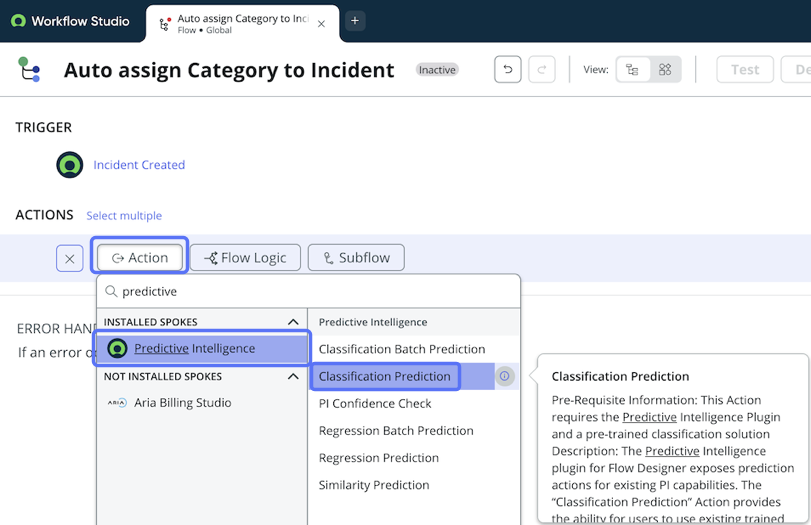811x525 pixels.
Task: Choose the Action button
Action: (140, 258)
